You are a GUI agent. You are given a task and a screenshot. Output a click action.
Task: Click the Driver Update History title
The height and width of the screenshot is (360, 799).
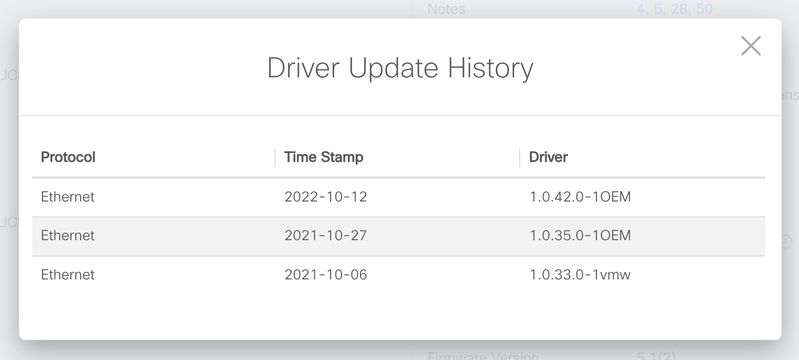point(400,68)
